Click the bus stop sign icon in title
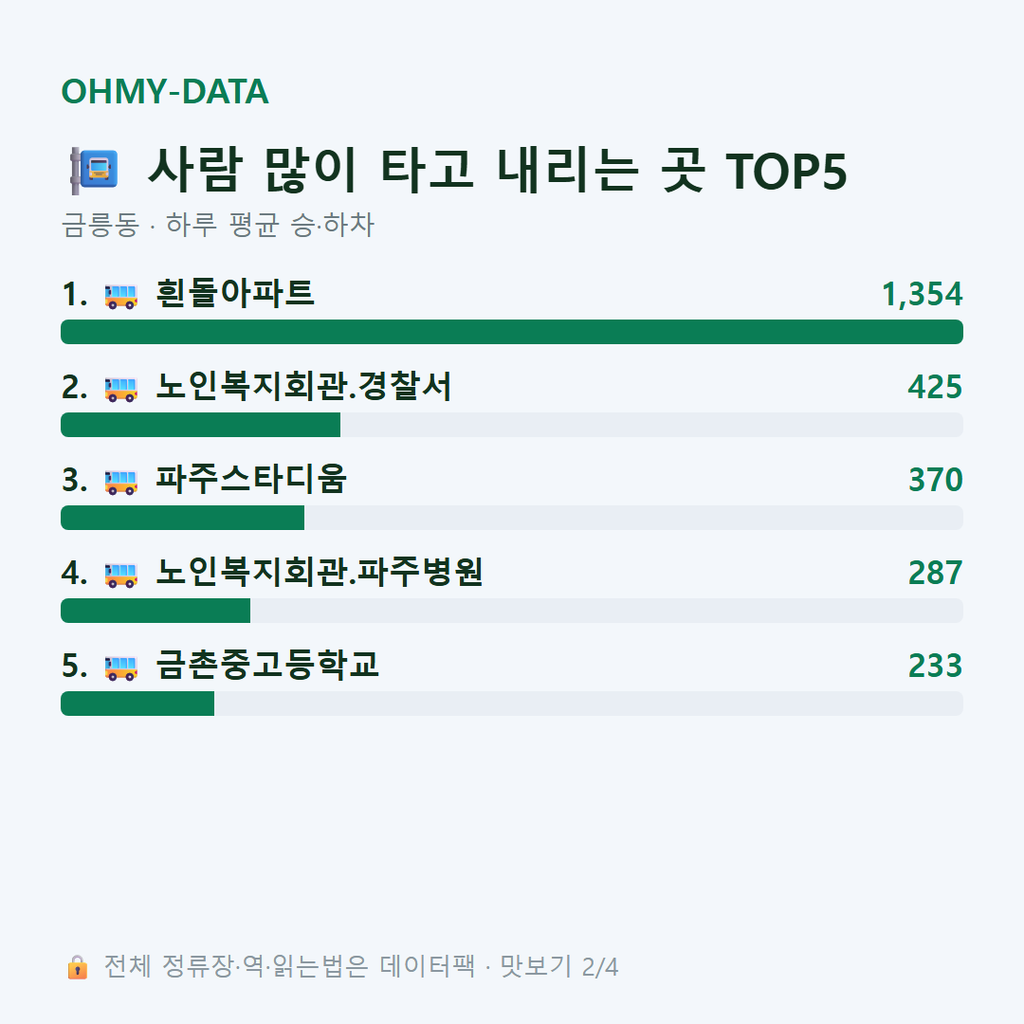The width and height of the screenshot is (1024, 1024). click(94, 170)
